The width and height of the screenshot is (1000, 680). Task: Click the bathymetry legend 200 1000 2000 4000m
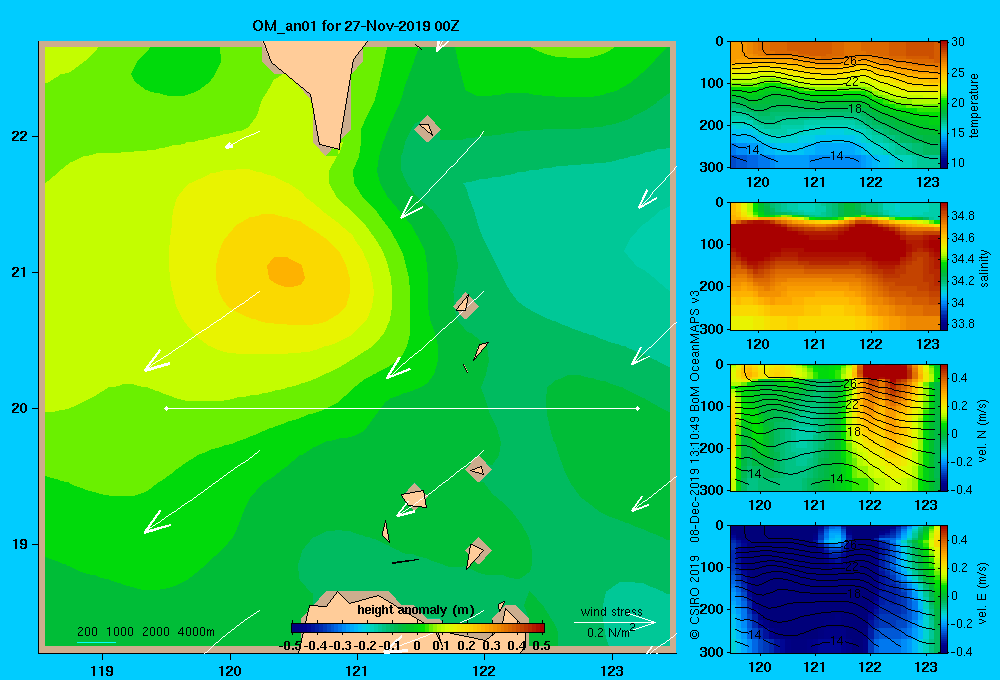pos(146,632)
